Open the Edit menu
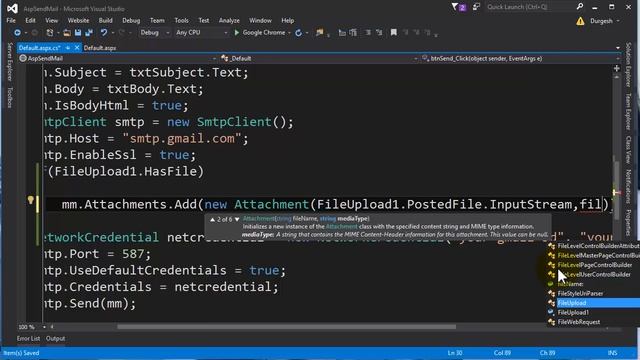This screenshot has height=360, width=640. click(x=30, y=20)
